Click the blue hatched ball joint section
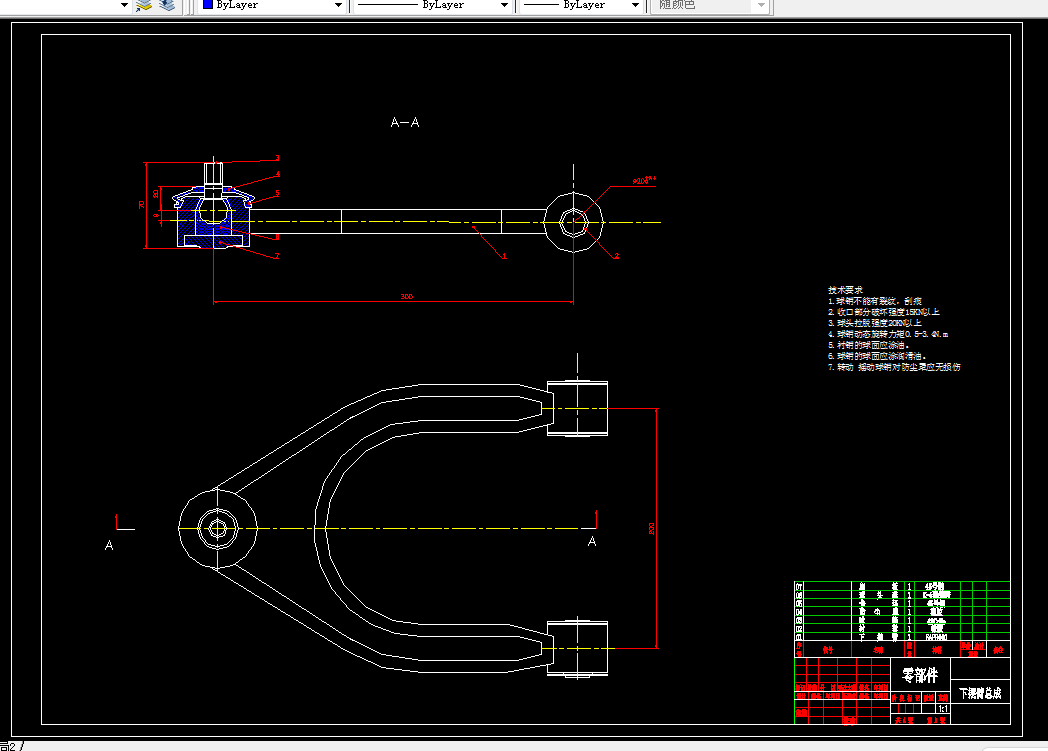This screenshot has width=1048, height=751. [214, 217]
